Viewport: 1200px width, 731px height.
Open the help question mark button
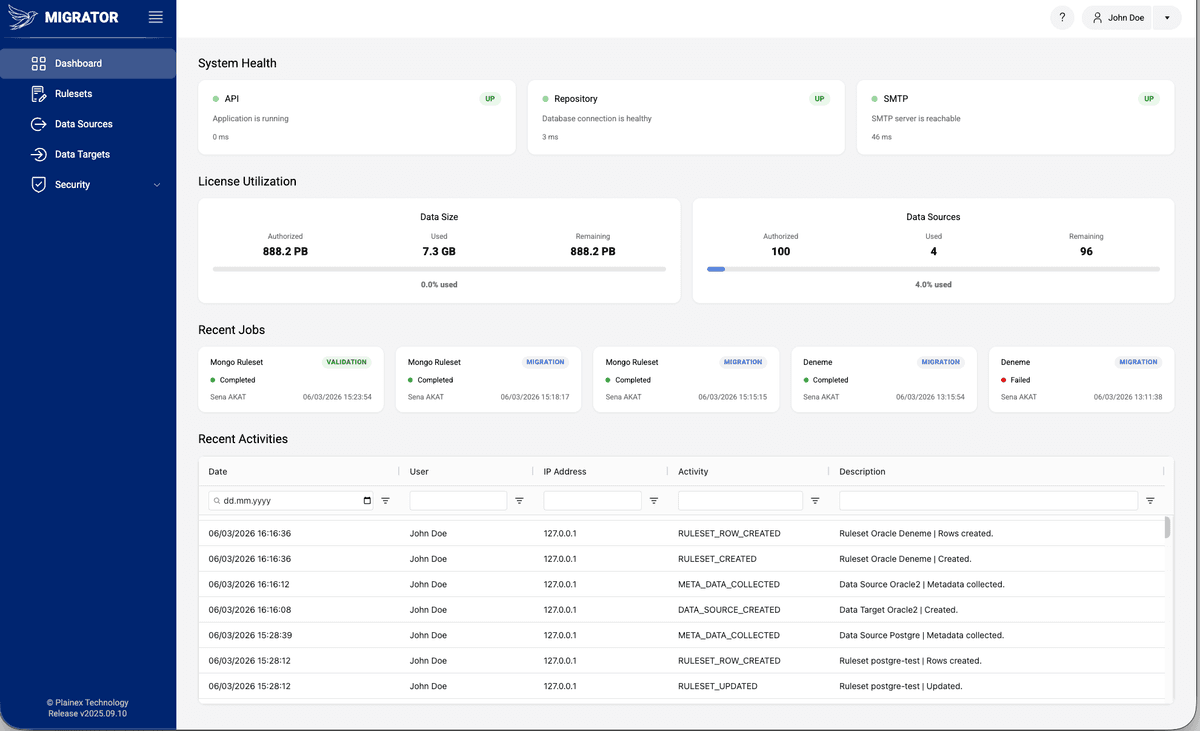(x=1062, y=17)
